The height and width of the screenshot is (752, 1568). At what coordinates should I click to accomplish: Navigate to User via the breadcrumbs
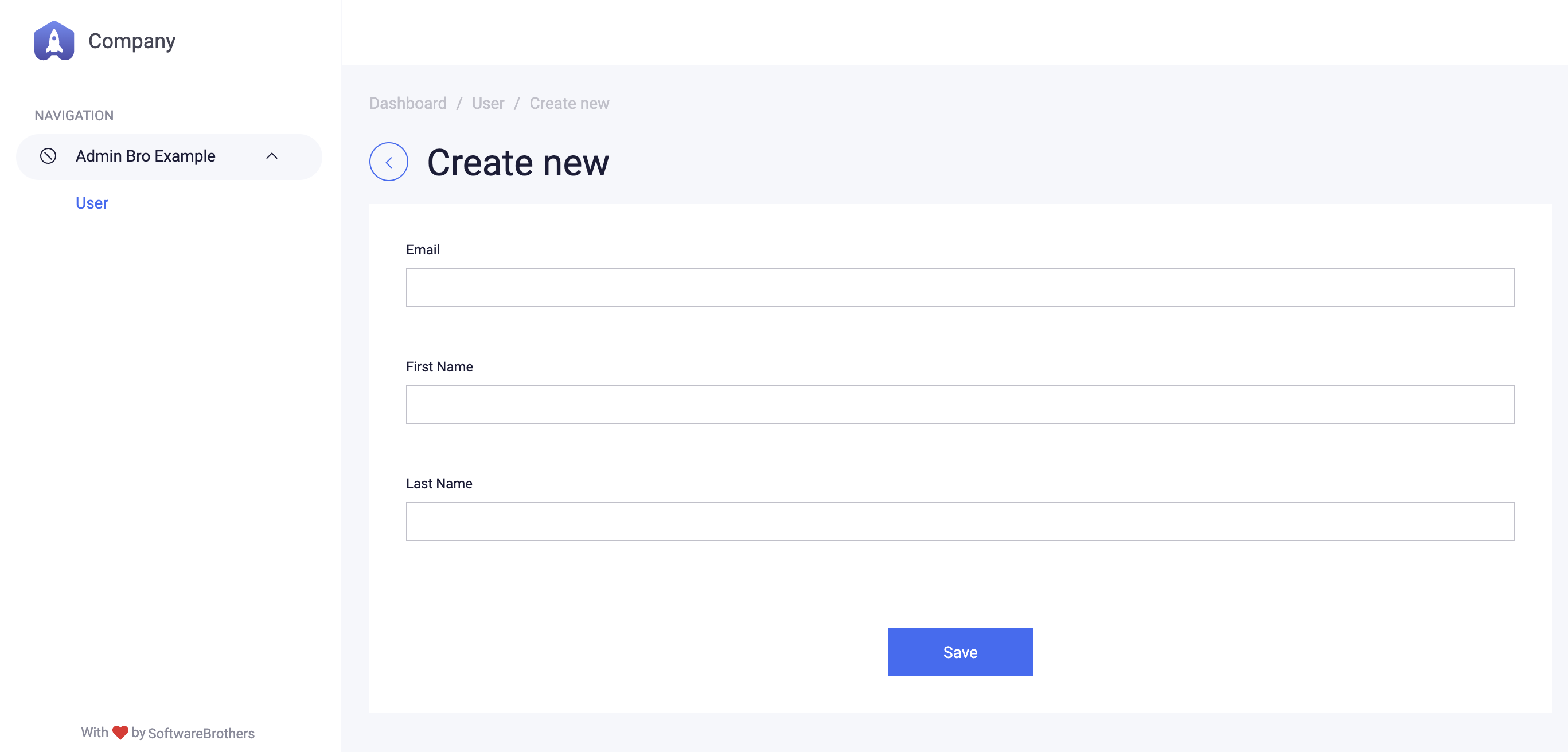point(487,103)
